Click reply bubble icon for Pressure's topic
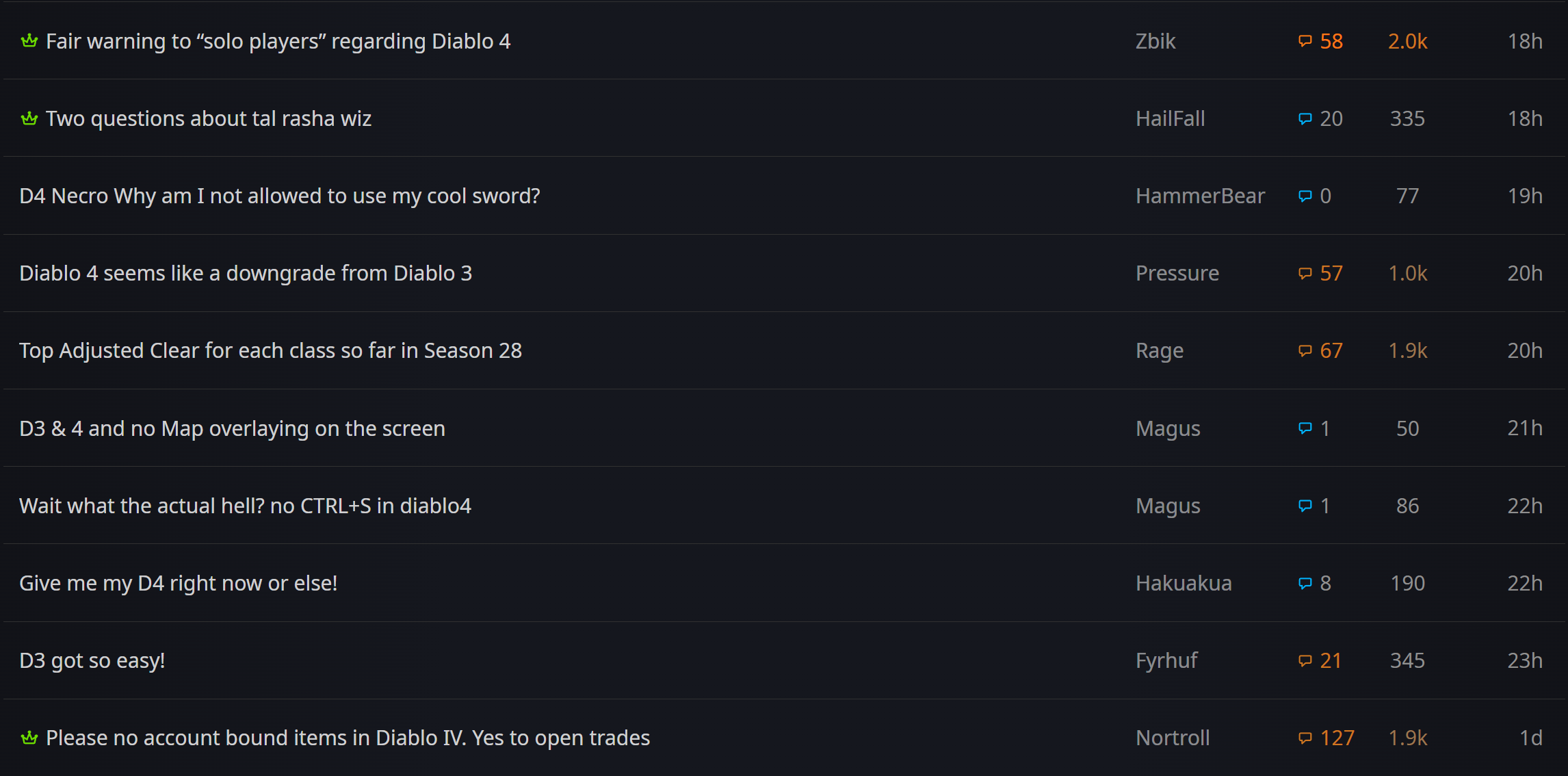Screen dimensions: 1568x776 1305,274
